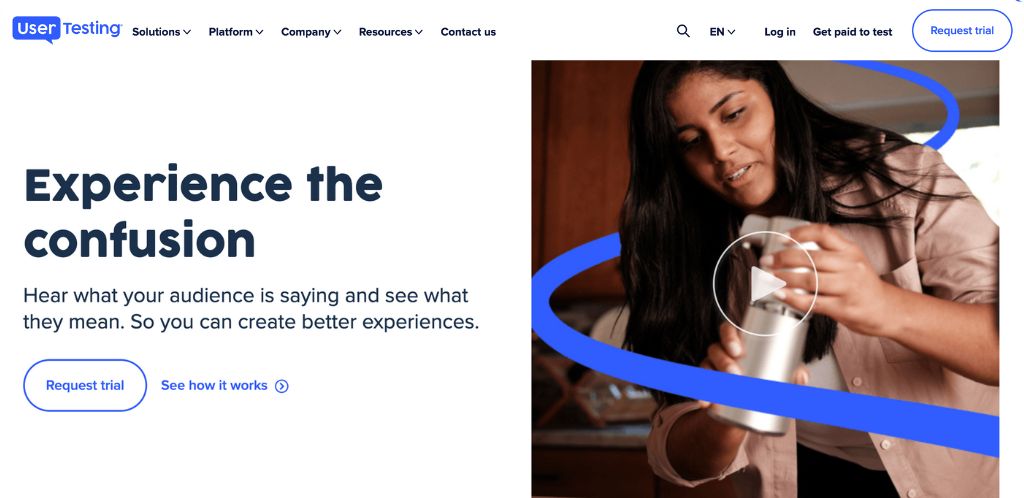The height and width of the screenshot is (498, 1024).
Task: Open Get paid to test link
Action: 852,31
